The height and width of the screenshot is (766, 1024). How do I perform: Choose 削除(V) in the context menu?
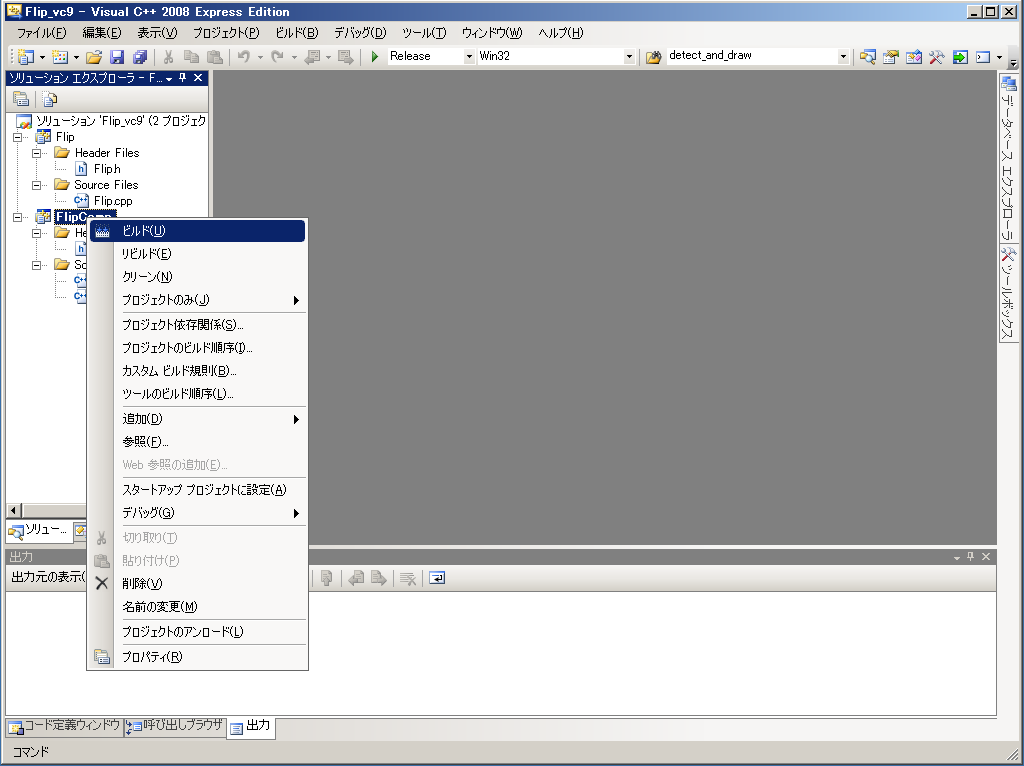[197, 583]
